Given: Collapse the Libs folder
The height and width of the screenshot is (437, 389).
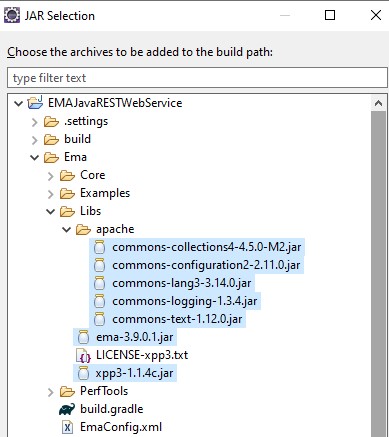Looking at the screenshot, I should pos(51,211).
